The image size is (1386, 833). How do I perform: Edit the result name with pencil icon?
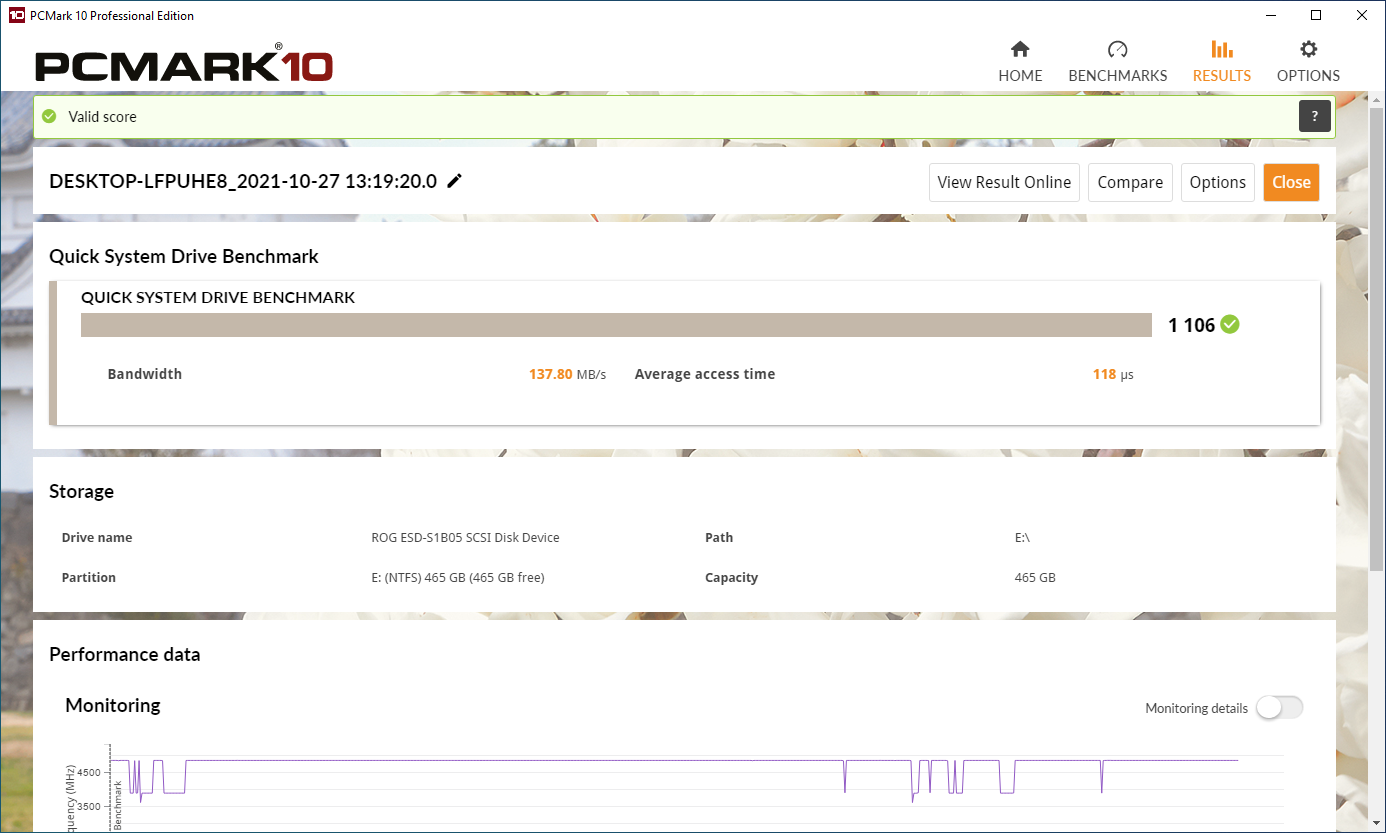[455, 181]
